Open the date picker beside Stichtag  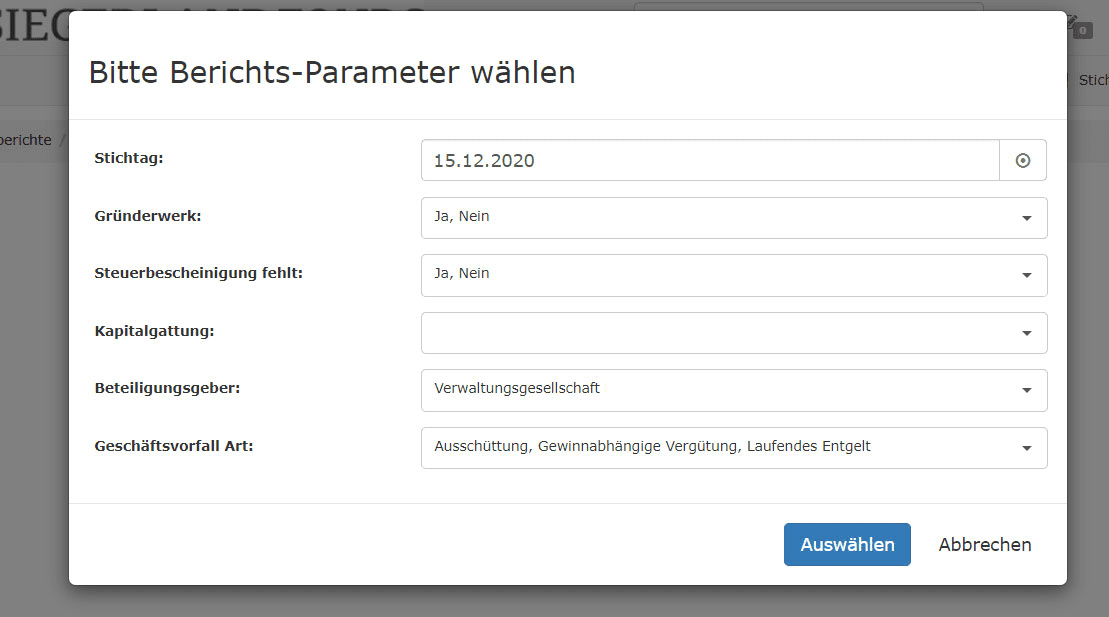click(x=1022, y=160)
